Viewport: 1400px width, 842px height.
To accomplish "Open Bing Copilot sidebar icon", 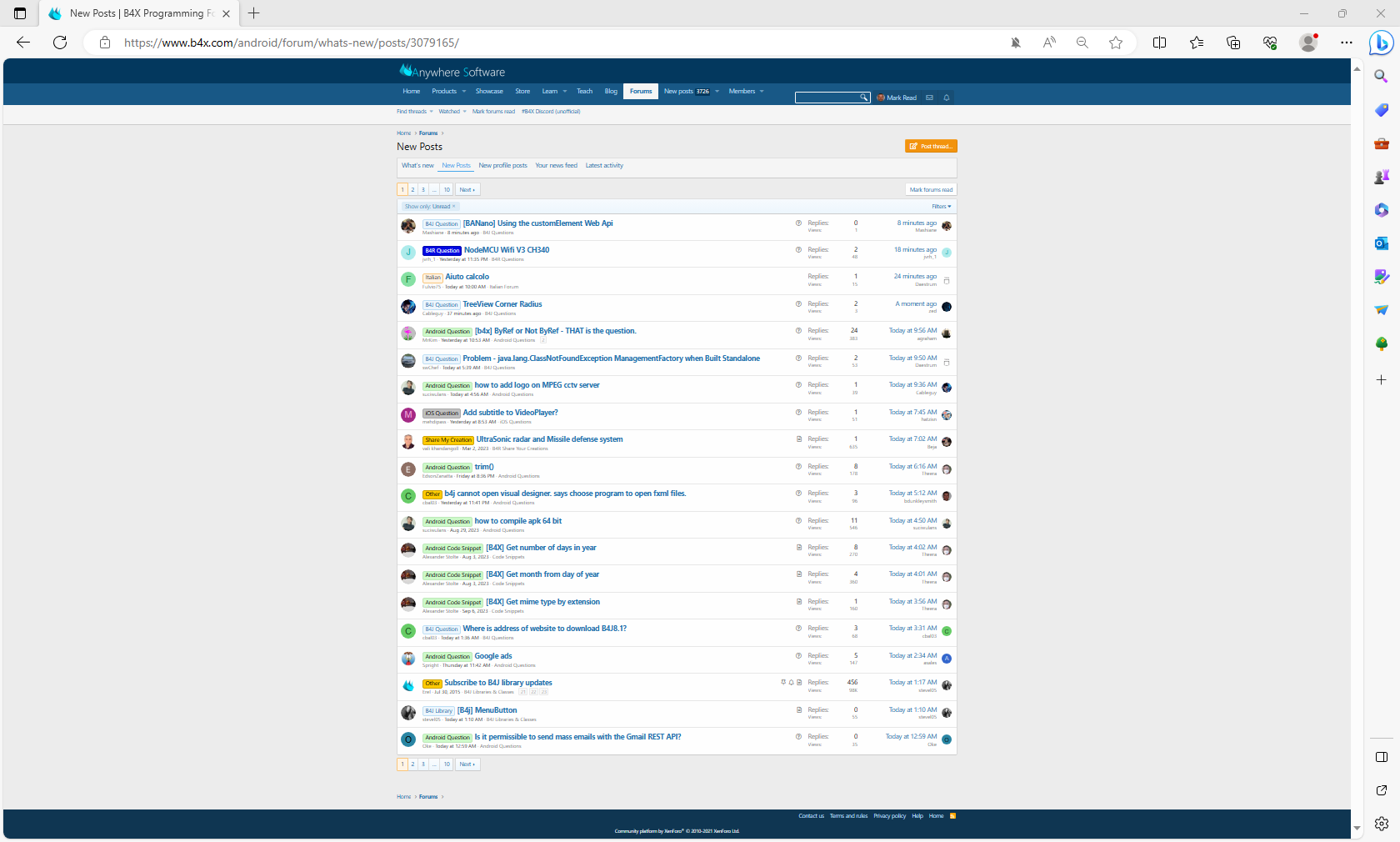I will [x=1381, y=43].
